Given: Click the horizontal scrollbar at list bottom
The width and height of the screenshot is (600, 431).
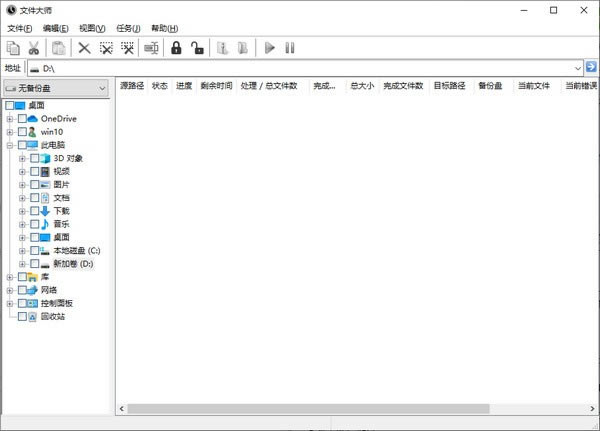Looking at the screenshot, I should [300, 408].
